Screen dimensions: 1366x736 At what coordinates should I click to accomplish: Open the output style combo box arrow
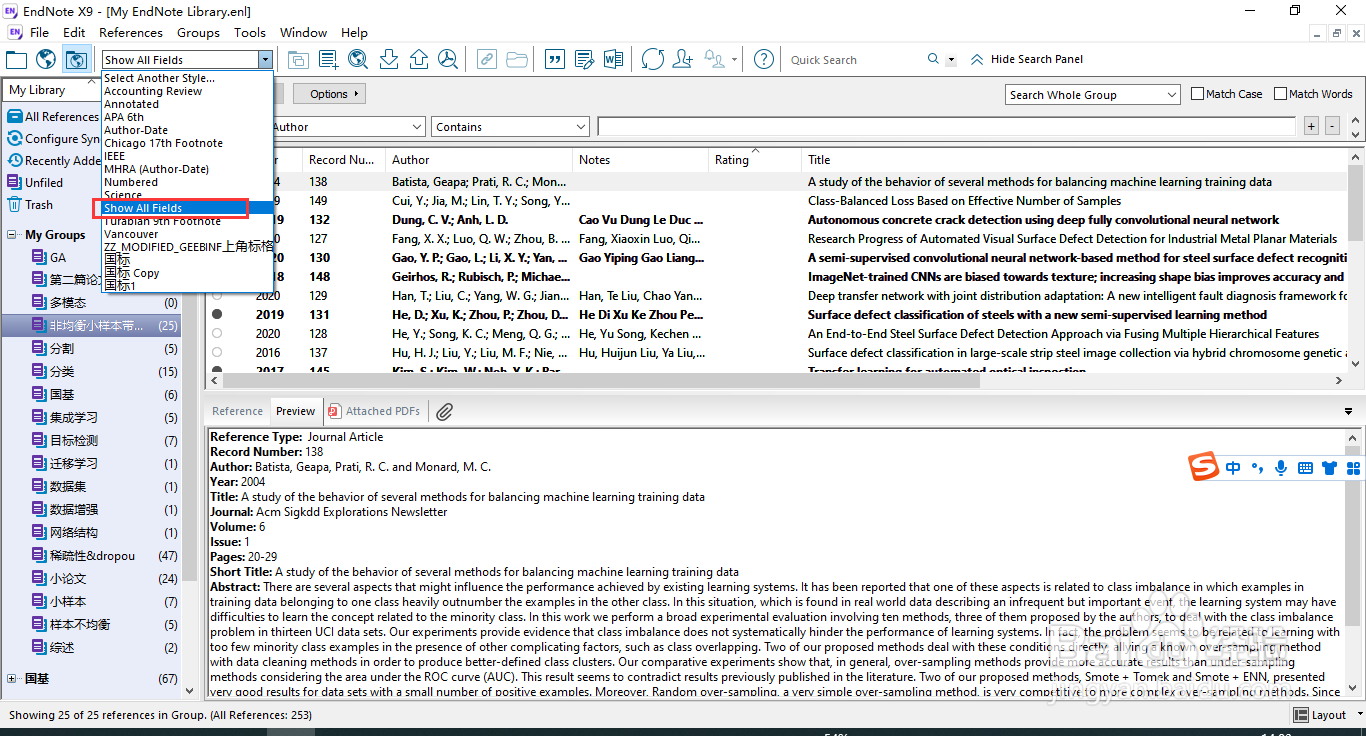pos(265,60)
